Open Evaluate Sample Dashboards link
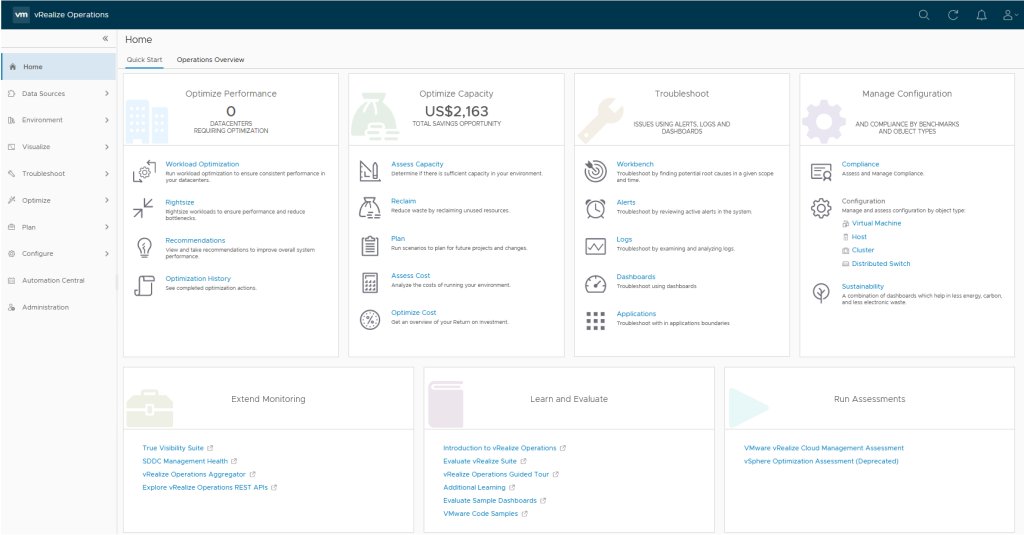 click(x=490, y=500)
